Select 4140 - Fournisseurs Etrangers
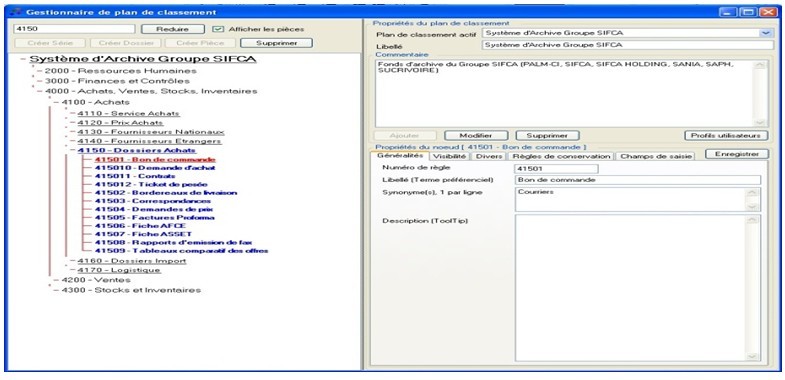This screenshot has width=785, height=380. [150, 141]
